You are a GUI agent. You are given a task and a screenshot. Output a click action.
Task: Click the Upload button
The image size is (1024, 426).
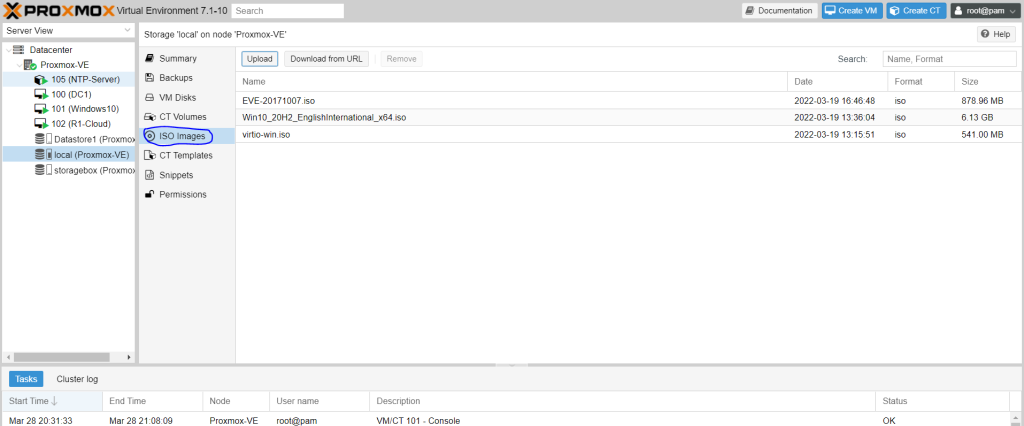click(x=260, y=59)
